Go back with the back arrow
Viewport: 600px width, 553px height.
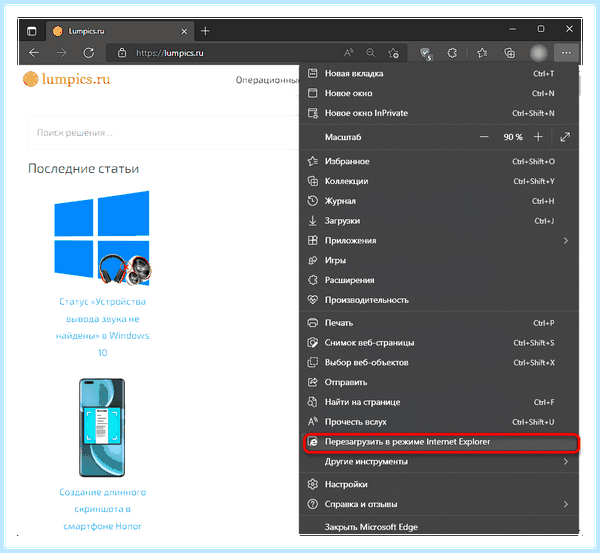[34, 53]
